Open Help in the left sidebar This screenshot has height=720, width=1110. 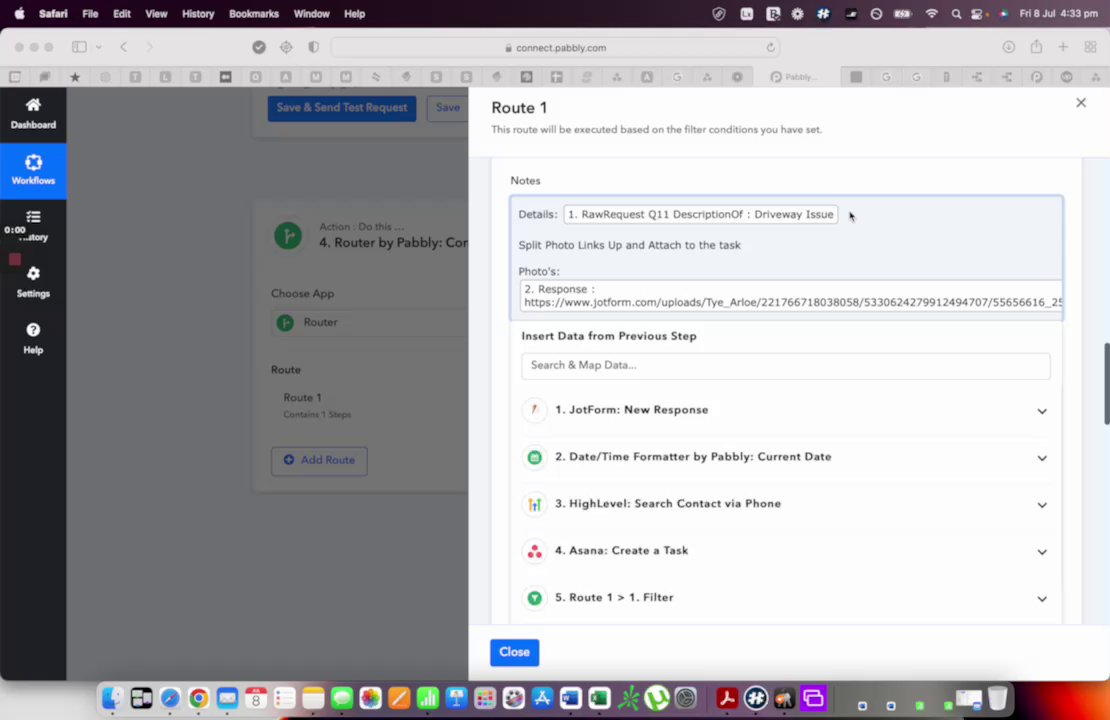coord(33,338)
